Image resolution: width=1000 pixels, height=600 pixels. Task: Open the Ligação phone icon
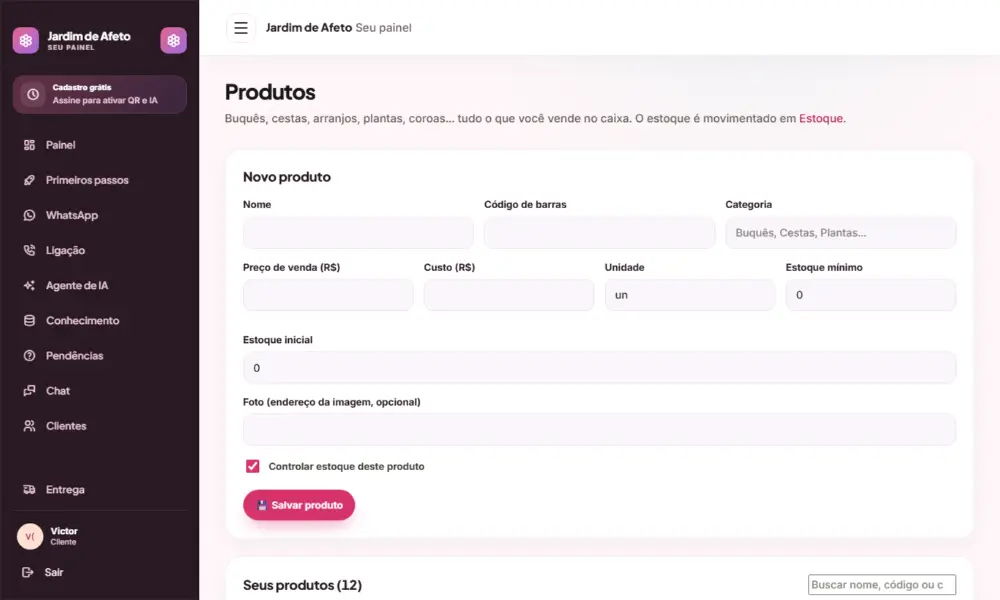(29, 250)
